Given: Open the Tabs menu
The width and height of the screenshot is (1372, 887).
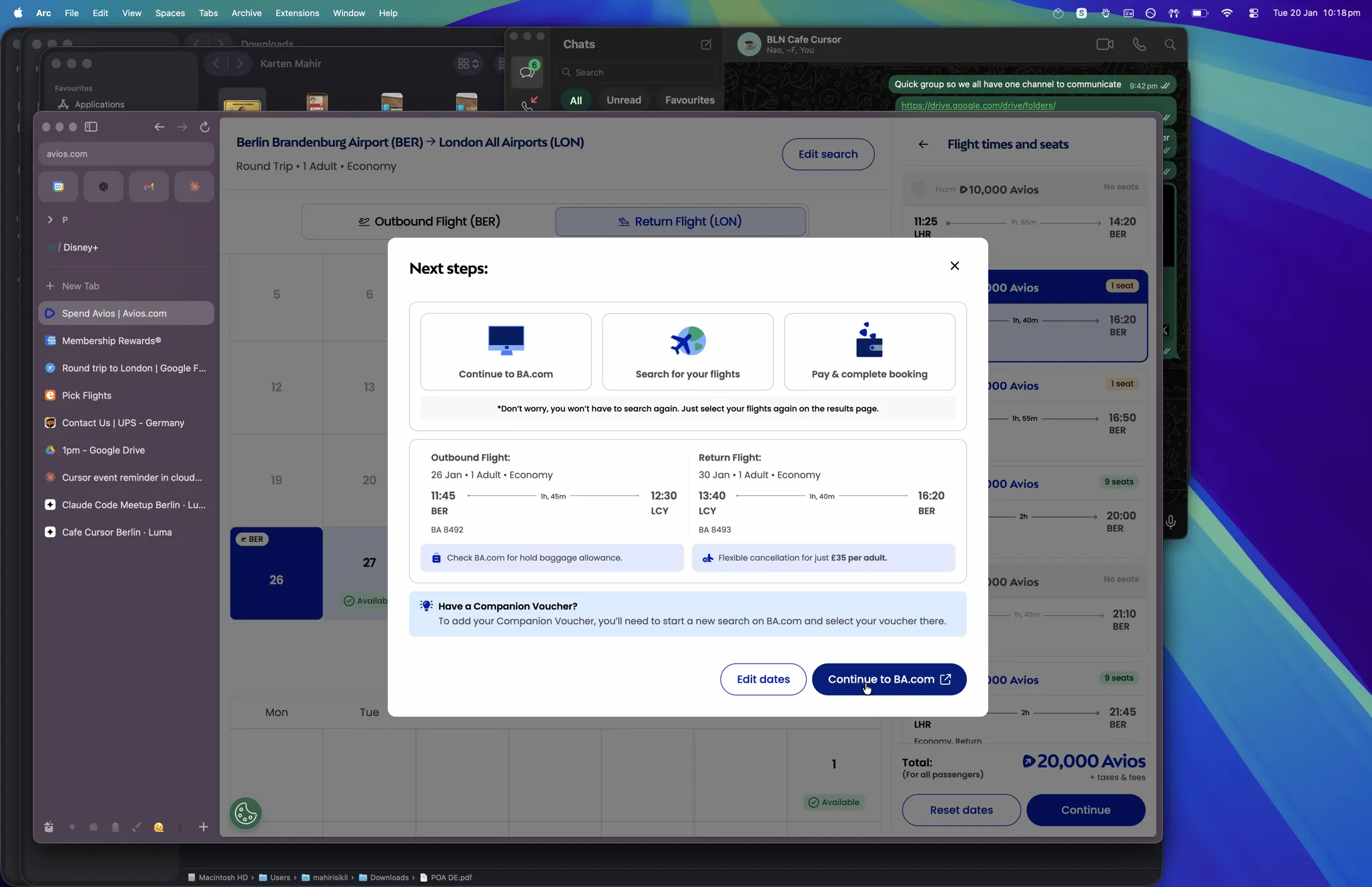Looking at the screenshot, I should [208, 13].
